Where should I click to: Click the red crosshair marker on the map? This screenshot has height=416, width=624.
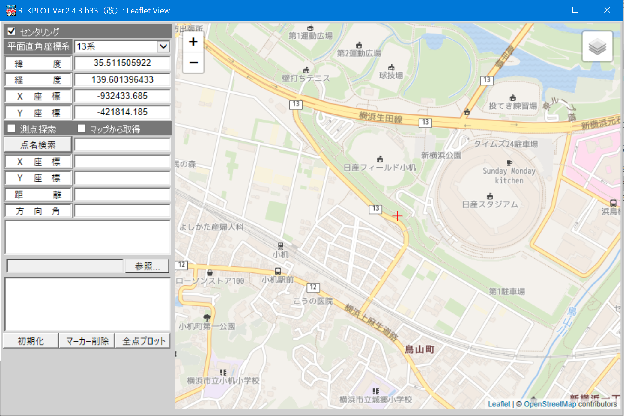pyautogui.click(x=397, y=216)
